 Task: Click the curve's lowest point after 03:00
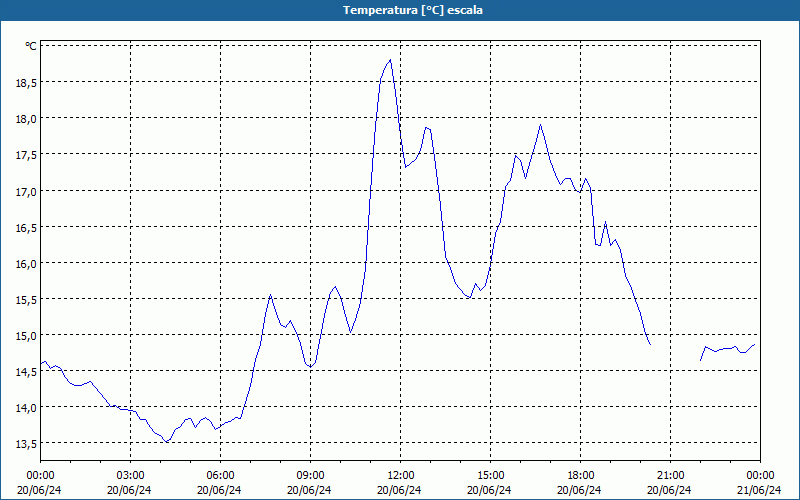[x=166, y=441]
